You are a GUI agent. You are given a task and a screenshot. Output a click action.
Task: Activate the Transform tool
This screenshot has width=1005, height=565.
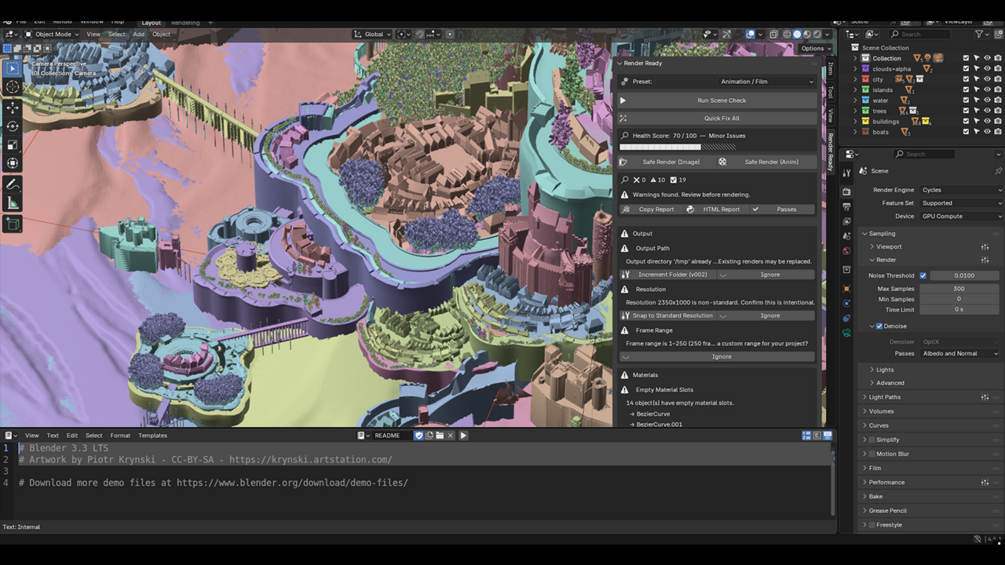click(12, 163)
